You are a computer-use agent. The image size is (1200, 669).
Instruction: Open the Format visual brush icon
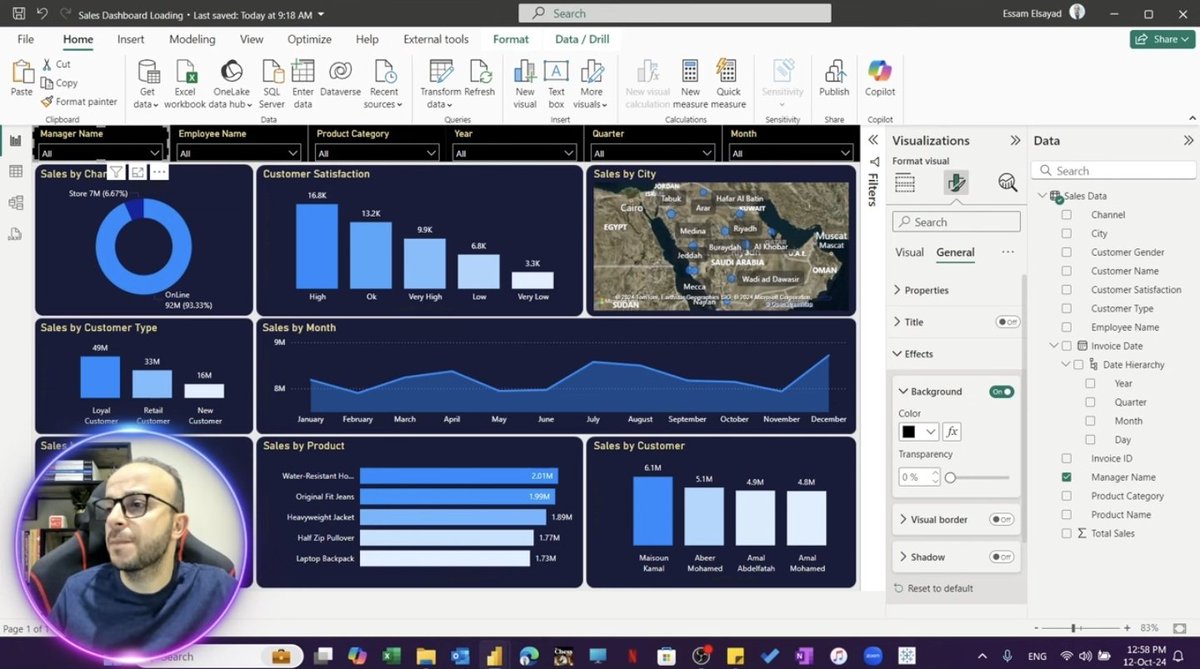(956, 182)
